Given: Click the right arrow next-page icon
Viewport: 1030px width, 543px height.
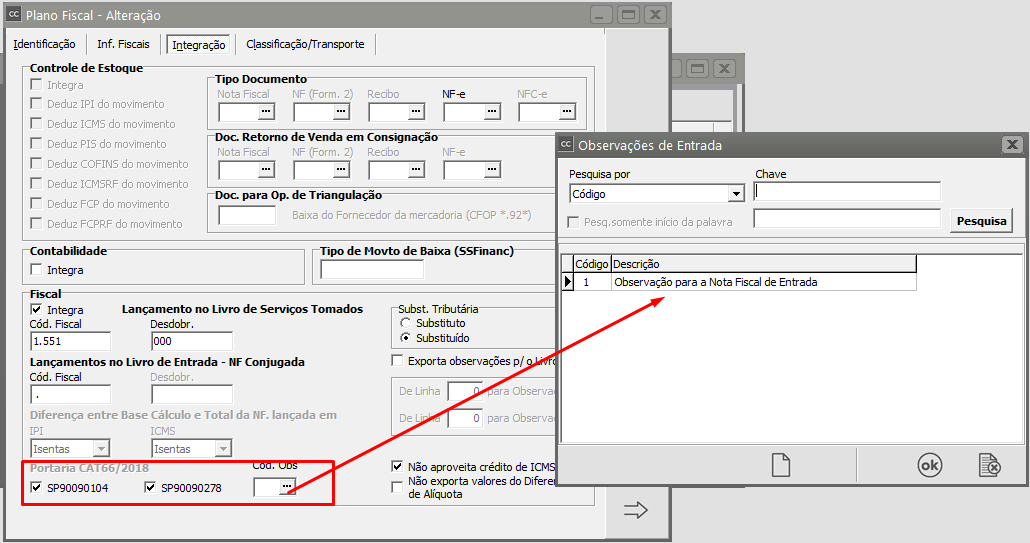Looking at the screenshot, I should (636, 511).
